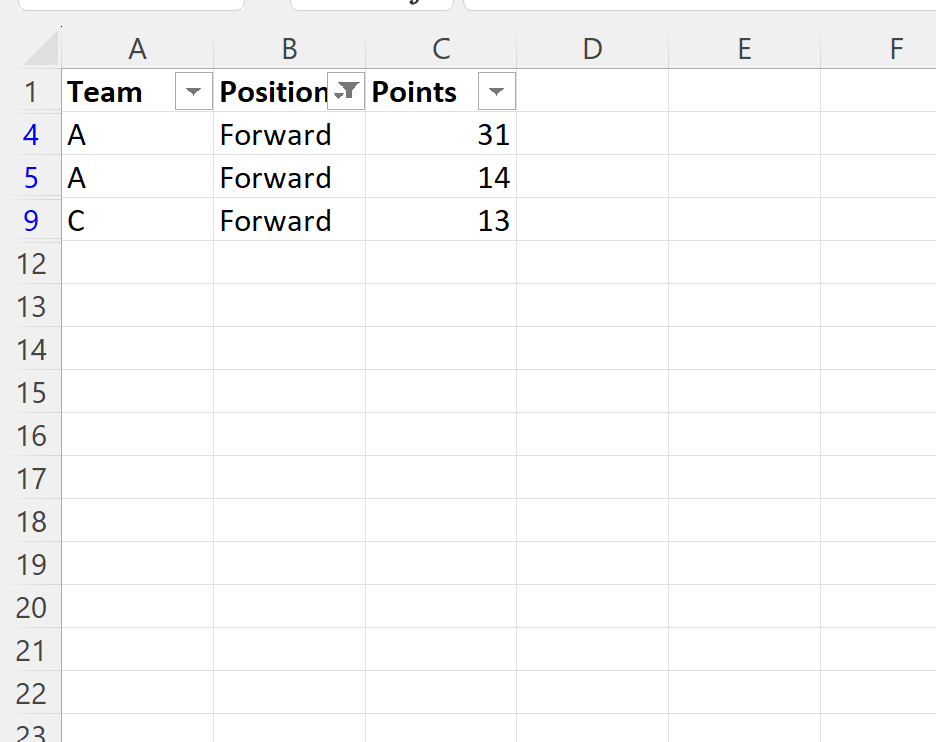The image size is (936, 742).
Task: Select row 12 header
Action: [x=30, y=263]
